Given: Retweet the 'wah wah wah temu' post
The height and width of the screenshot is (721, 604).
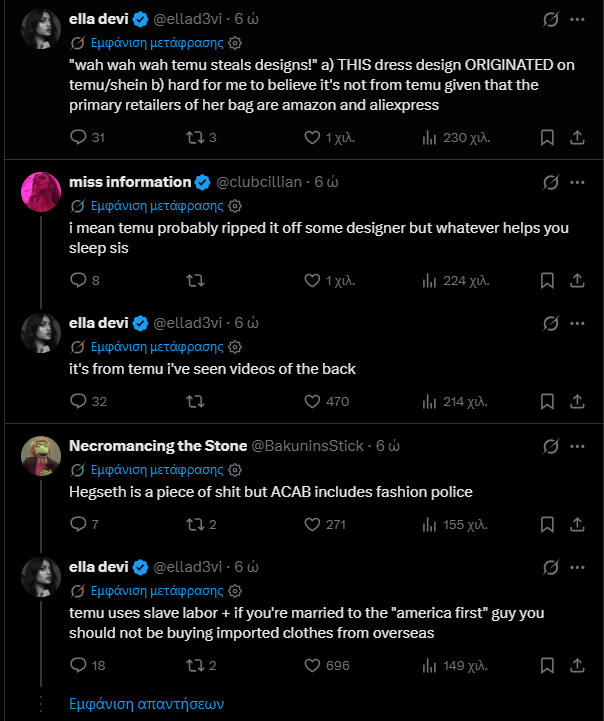Looking at the screenshot, I should coord(196,137).
